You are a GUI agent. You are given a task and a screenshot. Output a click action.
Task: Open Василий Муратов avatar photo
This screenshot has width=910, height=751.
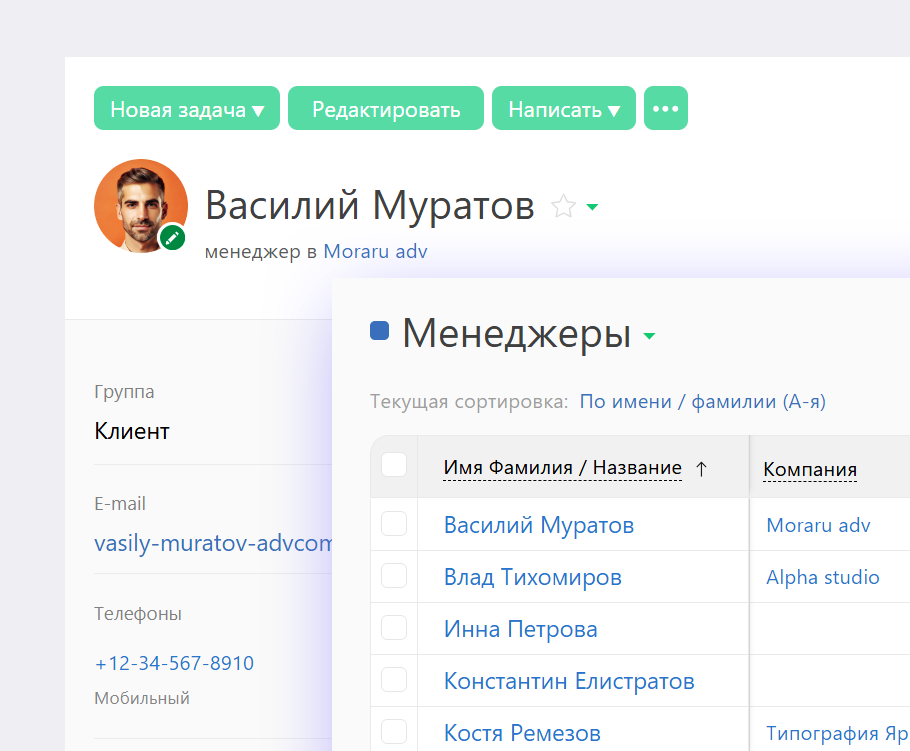140,205
